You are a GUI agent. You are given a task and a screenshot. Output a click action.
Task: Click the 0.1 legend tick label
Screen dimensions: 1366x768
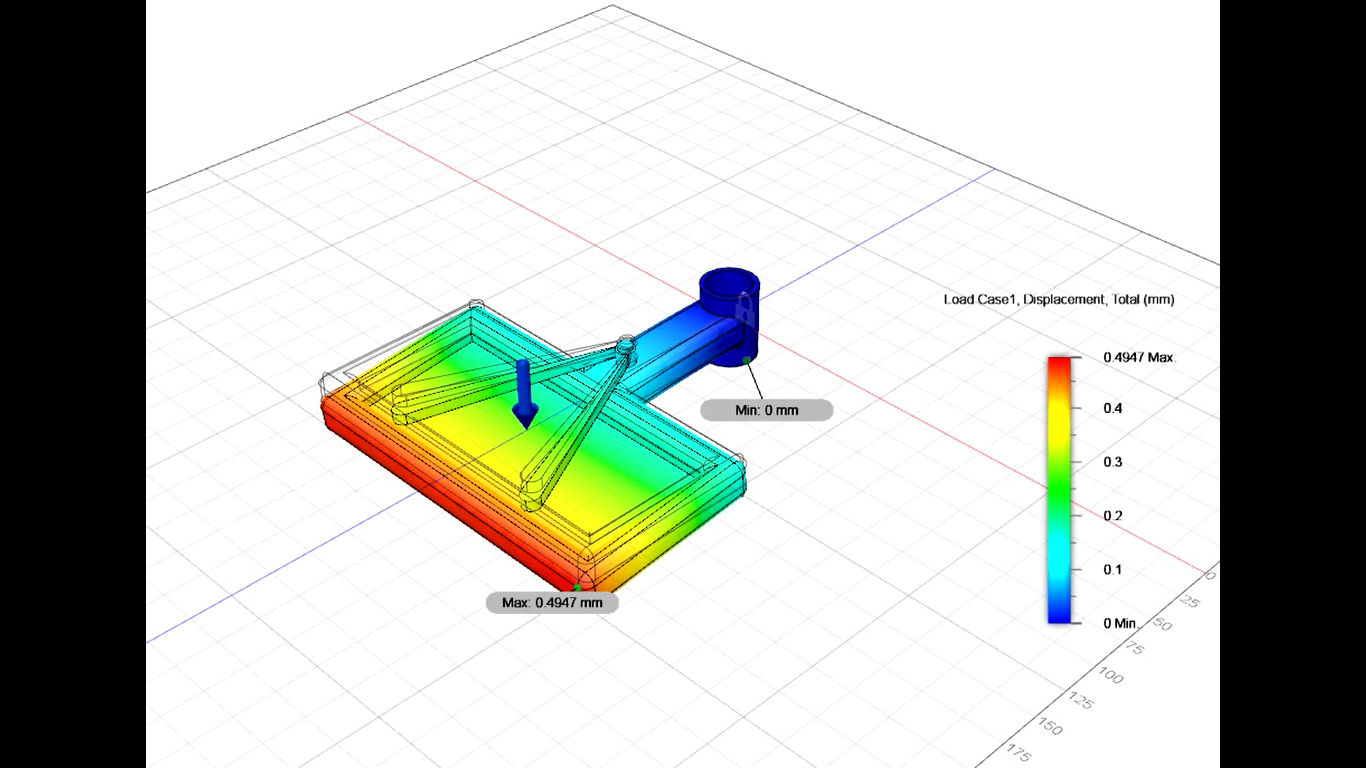point(1112,569)
